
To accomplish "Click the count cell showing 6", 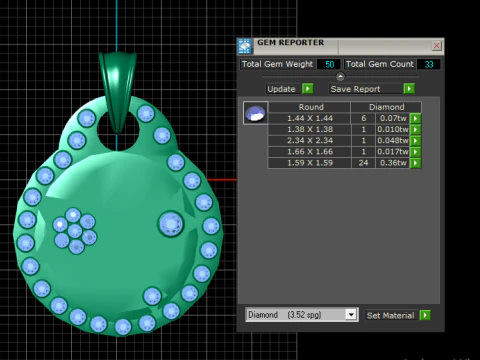I will pos(363,118).
